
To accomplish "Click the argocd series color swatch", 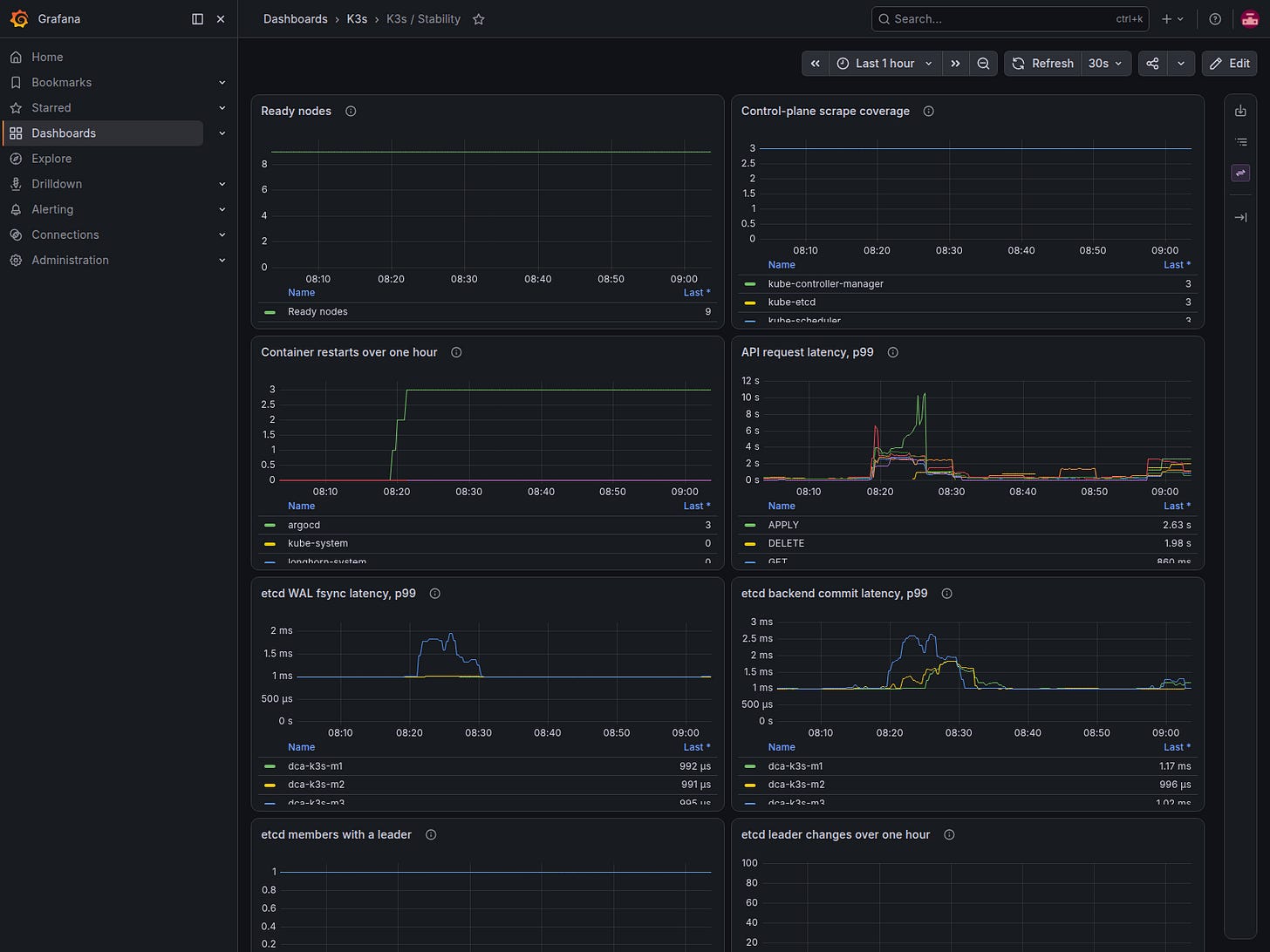I will tap(270, 525).
